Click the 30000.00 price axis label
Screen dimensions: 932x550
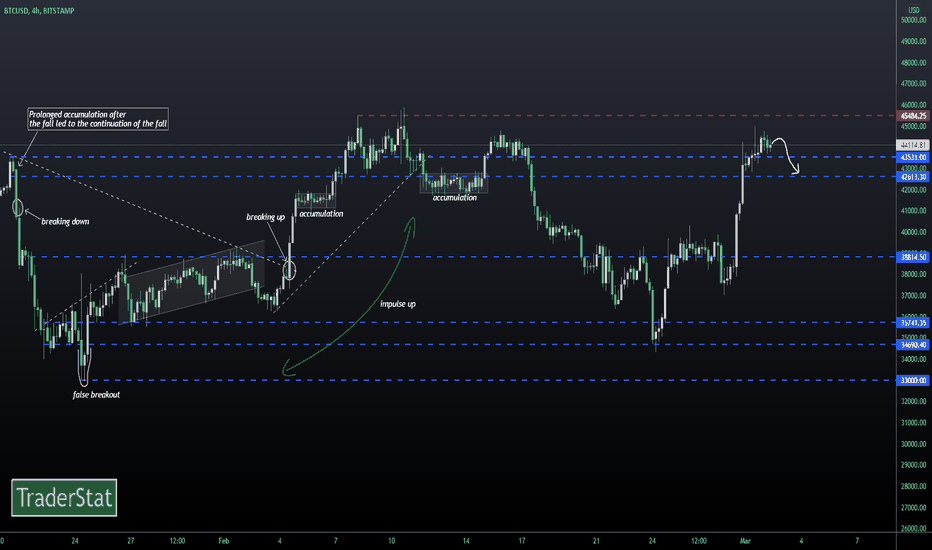[x=914, y=444]
